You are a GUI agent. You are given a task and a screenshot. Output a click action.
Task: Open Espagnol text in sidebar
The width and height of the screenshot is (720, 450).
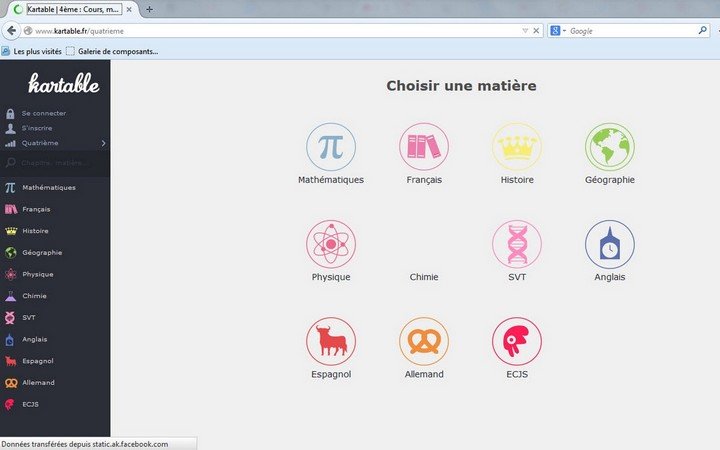click(x=38, y=361)
